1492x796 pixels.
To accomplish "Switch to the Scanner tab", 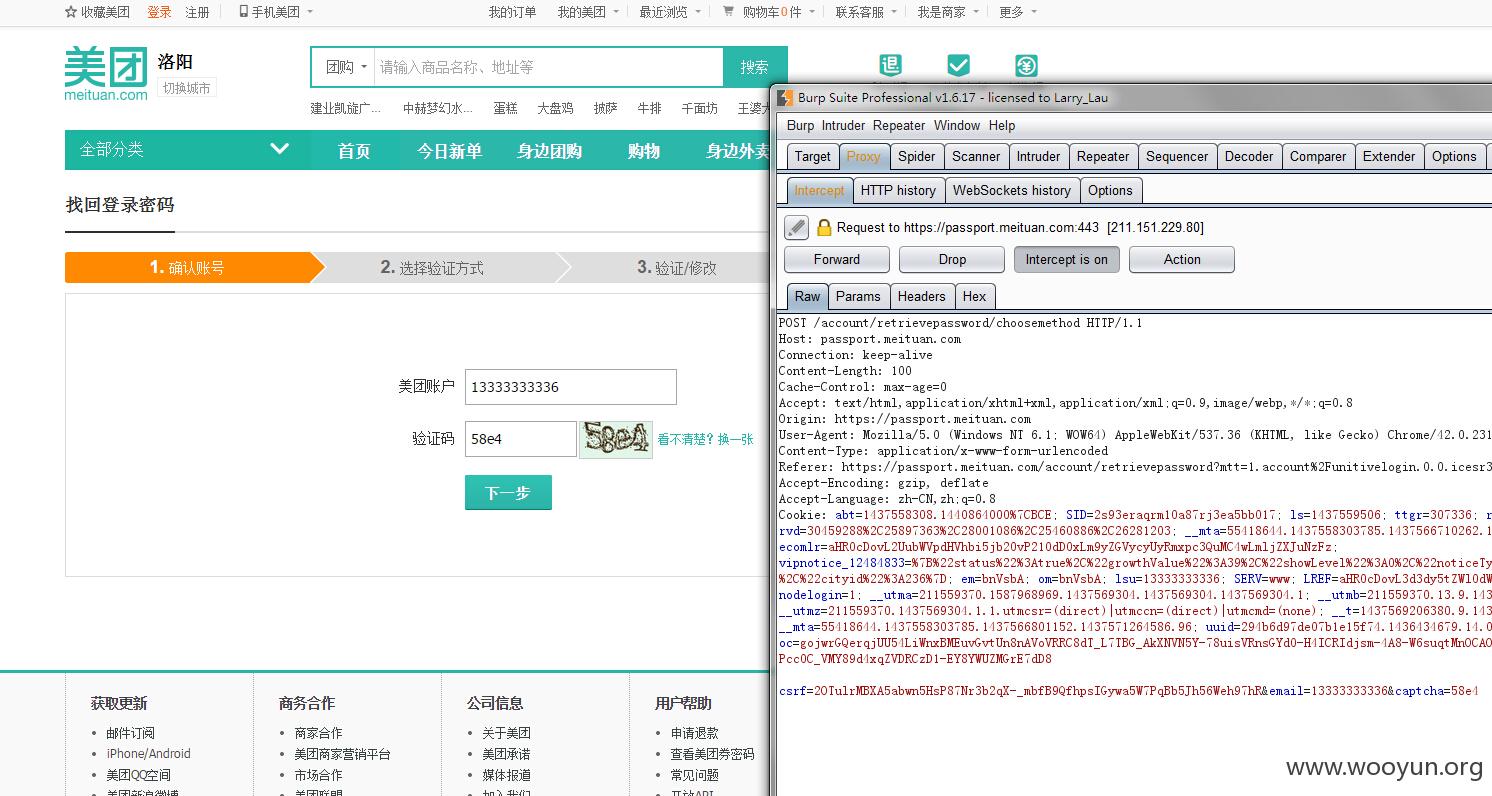I will [976, 156].
